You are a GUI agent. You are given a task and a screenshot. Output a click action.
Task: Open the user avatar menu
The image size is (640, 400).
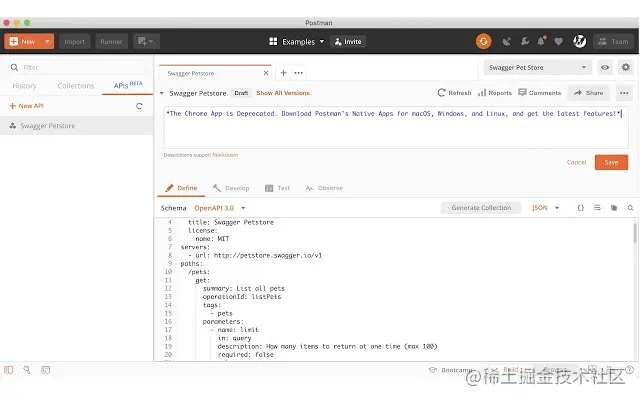click(x=580, y=41)
